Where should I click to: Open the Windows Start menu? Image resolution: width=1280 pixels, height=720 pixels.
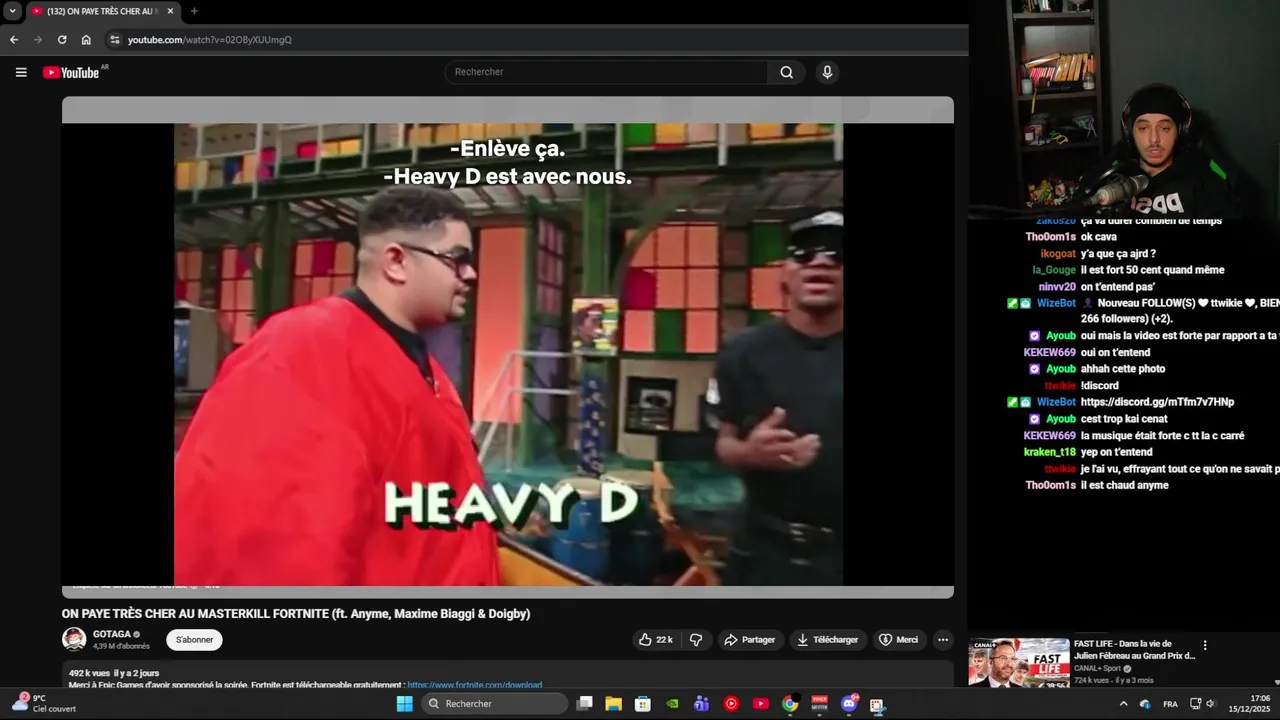tap(405, 704)
